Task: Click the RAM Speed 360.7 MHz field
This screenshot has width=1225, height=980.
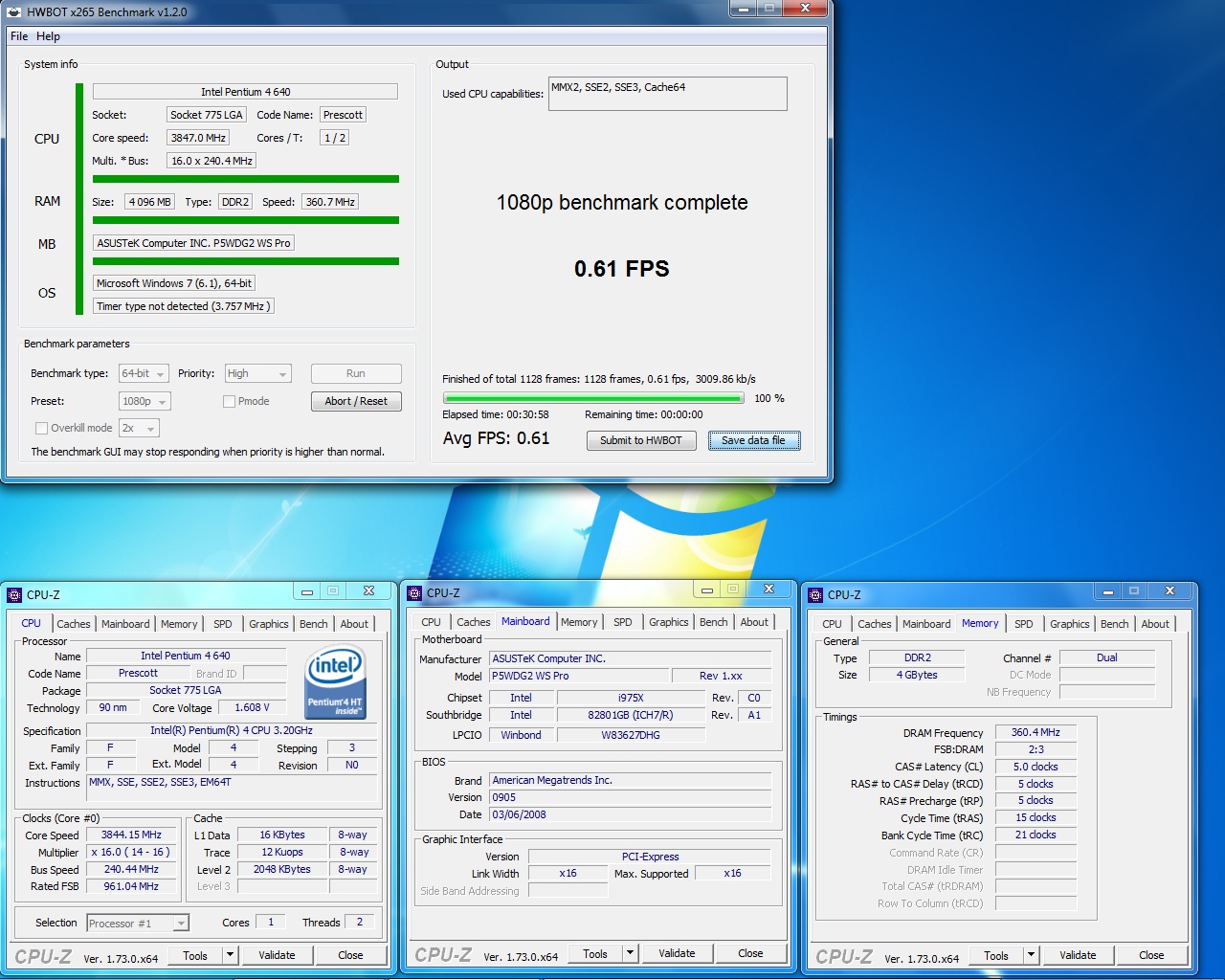Action: pos(331,202)
